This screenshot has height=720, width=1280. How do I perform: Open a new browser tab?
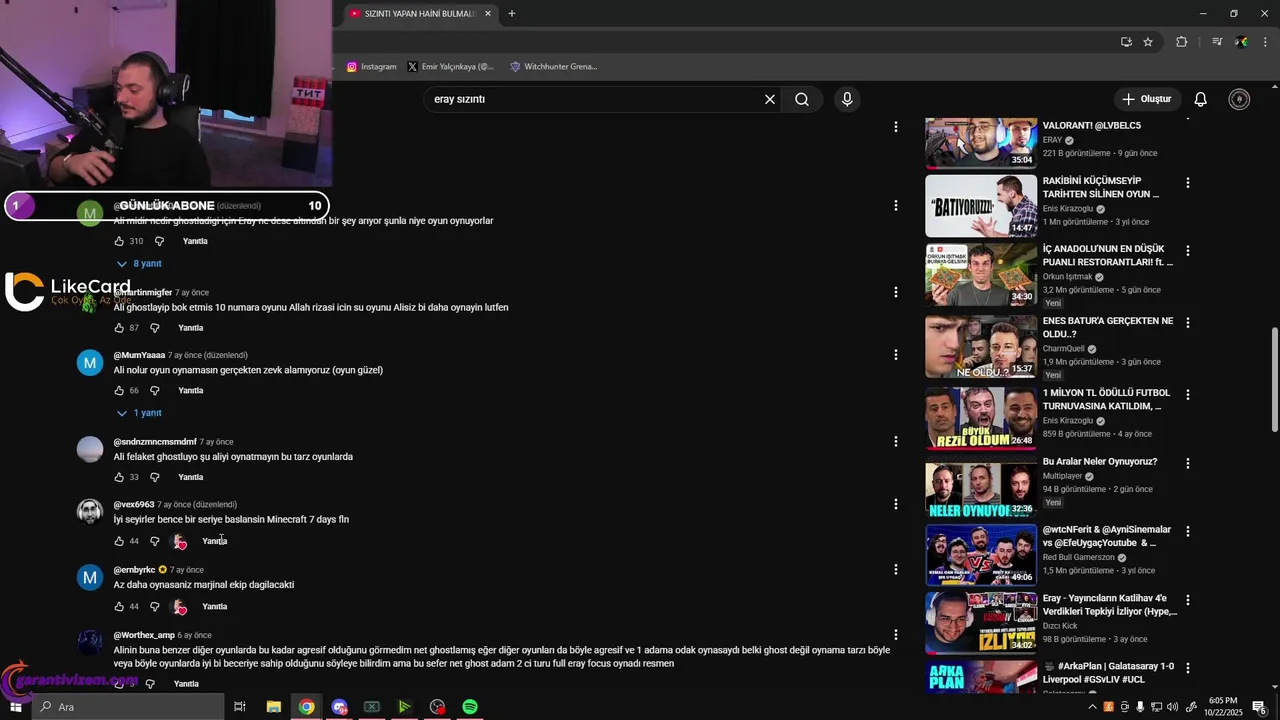point(512,14)
